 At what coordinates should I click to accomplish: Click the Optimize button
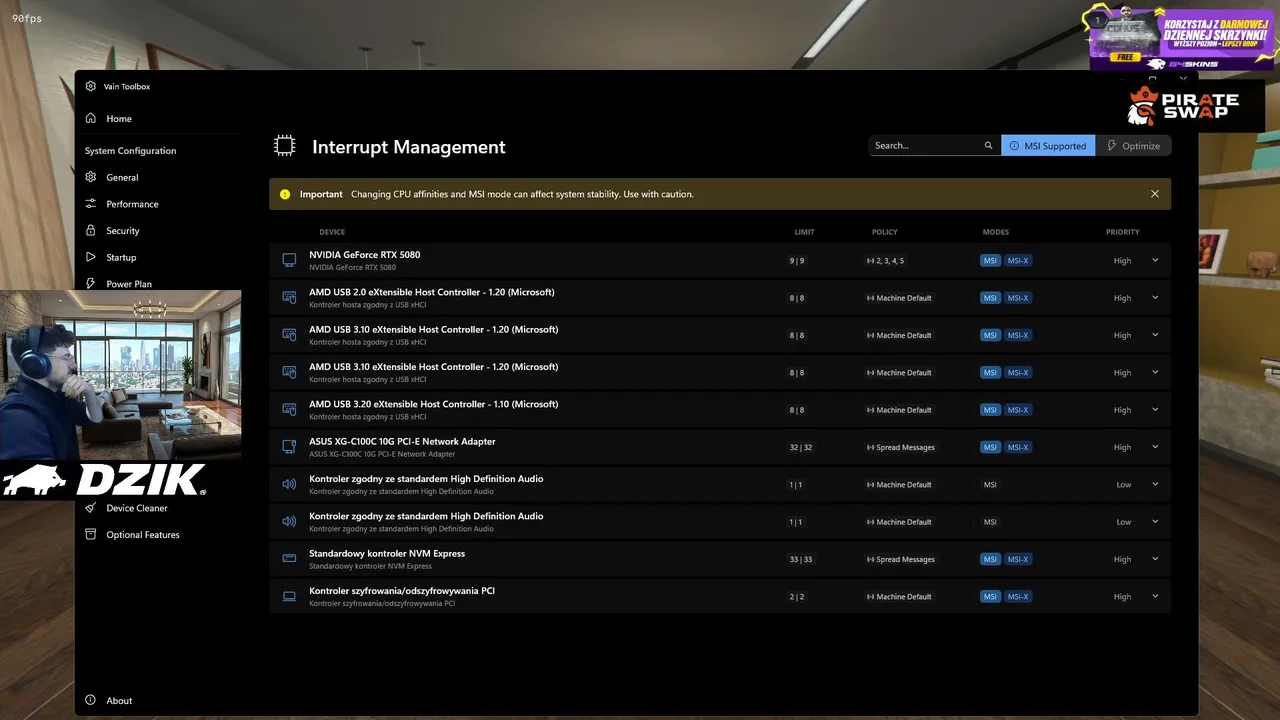coord(1133,146)
